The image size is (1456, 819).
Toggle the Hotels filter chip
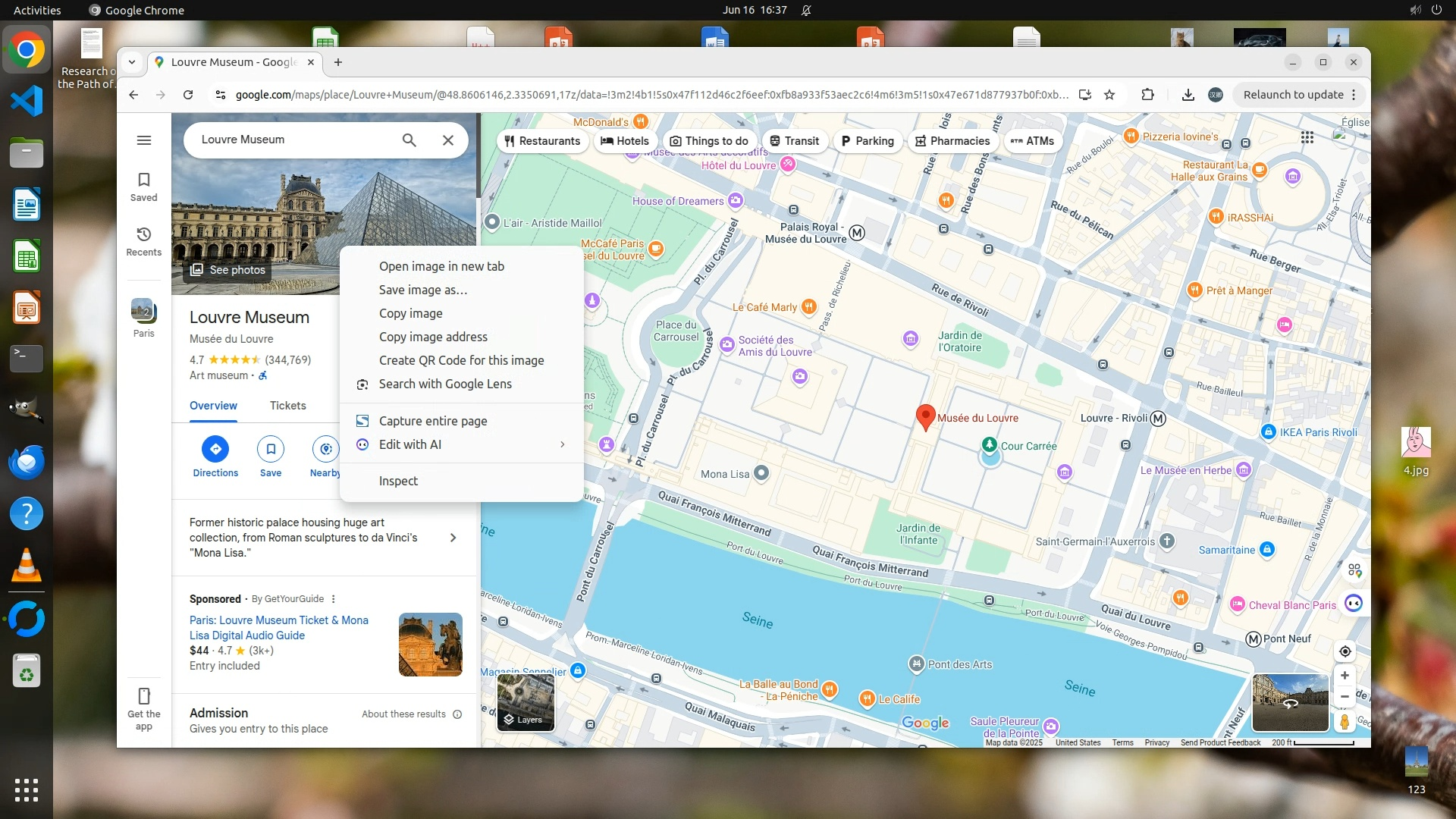(x=625, y=141)
